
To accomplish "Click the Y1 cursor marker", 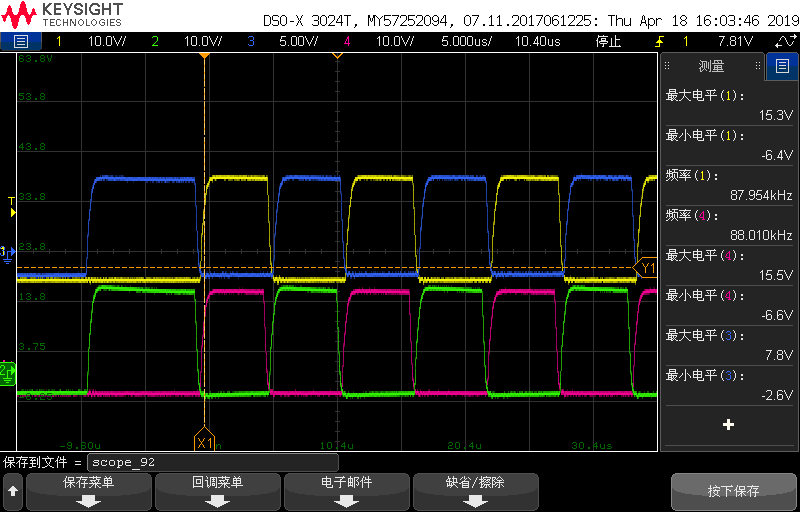I will click(x=645, y=268).
